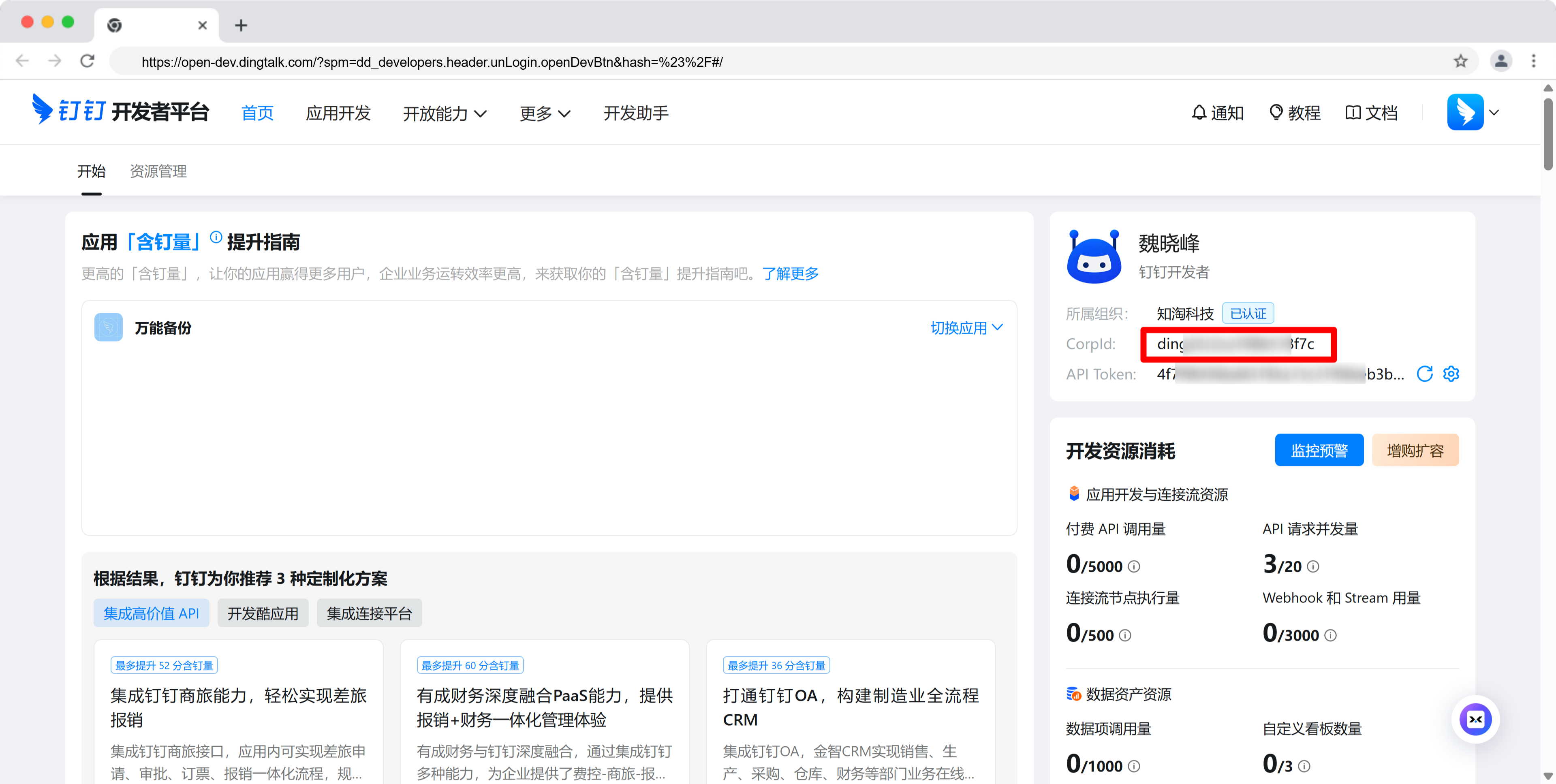This screenshot has width=1556, height=784.
Task: Click the 最多提升 36 分含钉量 tag
Action: 776,665
